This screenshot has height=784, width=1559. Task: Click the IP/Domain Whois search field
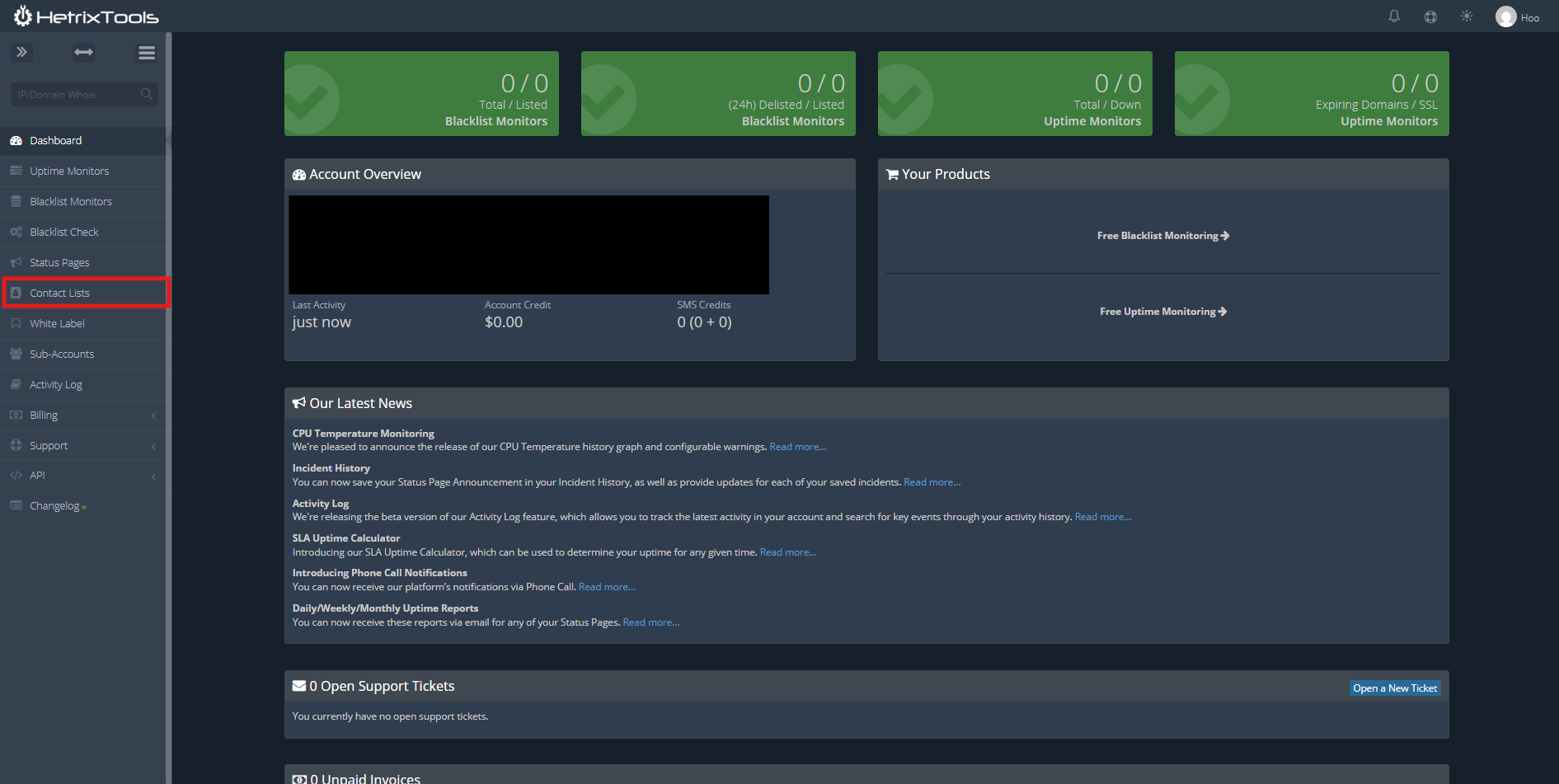76,95
